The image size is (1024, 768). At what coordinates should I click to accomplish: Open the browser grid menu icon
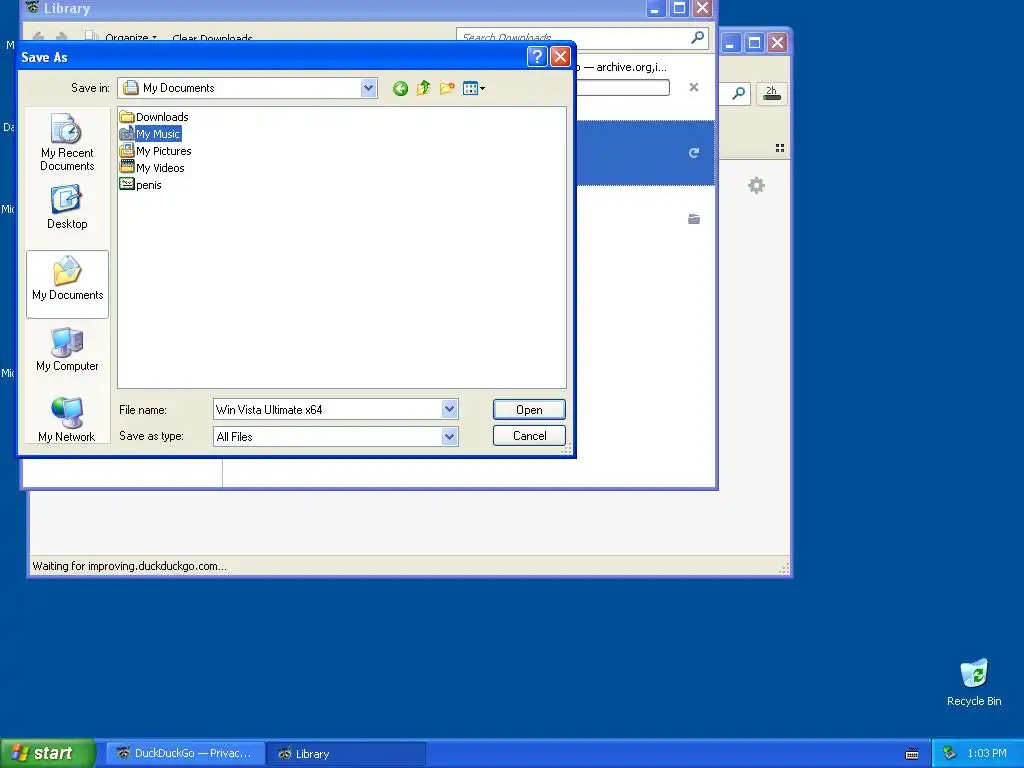[x=780, y=148]
